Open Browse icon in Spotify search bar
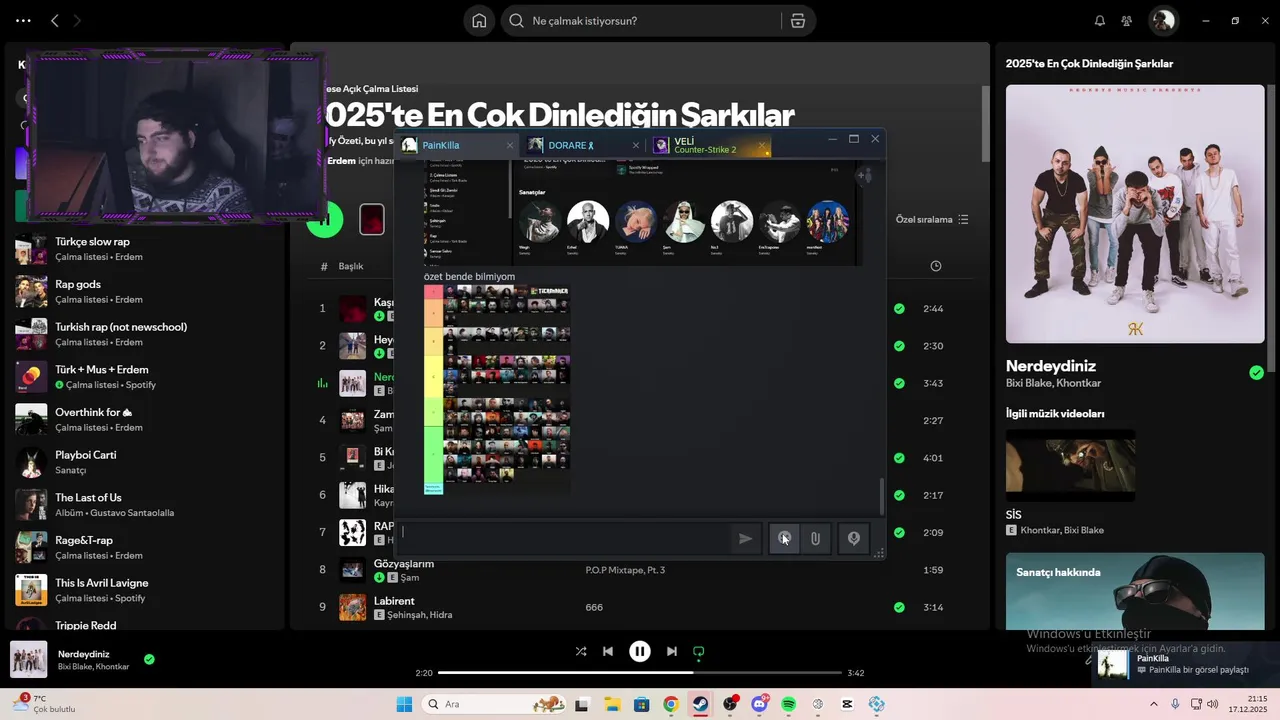The height and width of the screenshot is (720, 1280). click(x=797, y=21)
